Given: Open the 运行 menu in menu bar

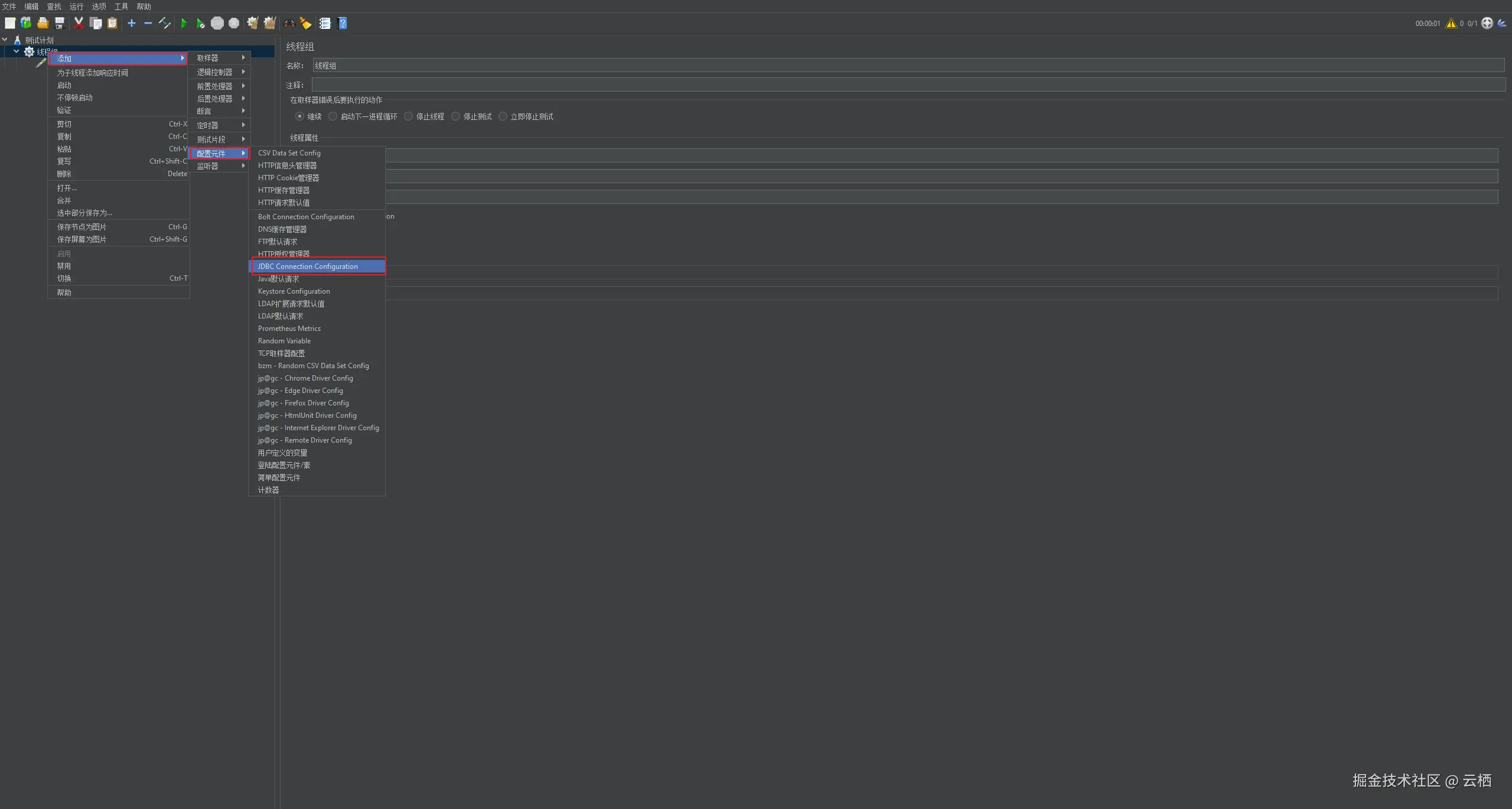Looking at the screenshot, I should (76, 7).
